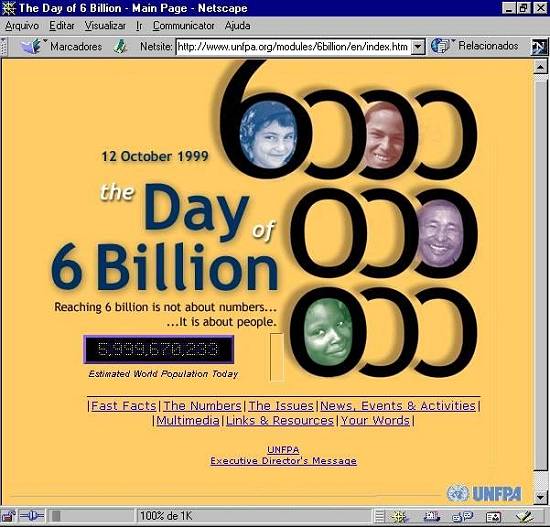Open the Arquivo menu
550x527 pixels.
click(22, 26)
